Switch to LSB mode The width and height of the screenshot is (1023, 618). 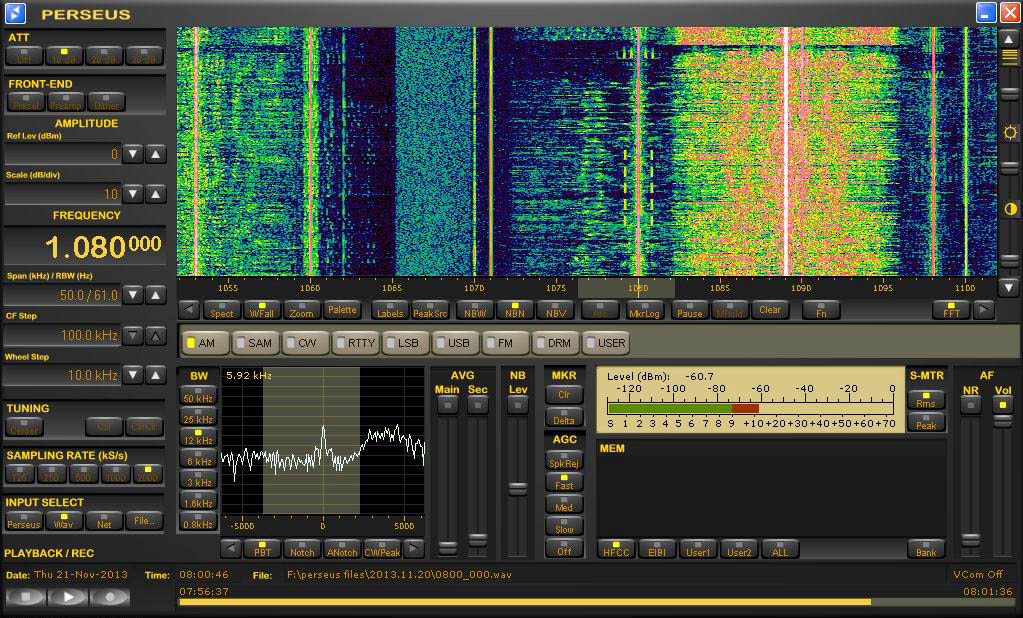click(404, 343)
